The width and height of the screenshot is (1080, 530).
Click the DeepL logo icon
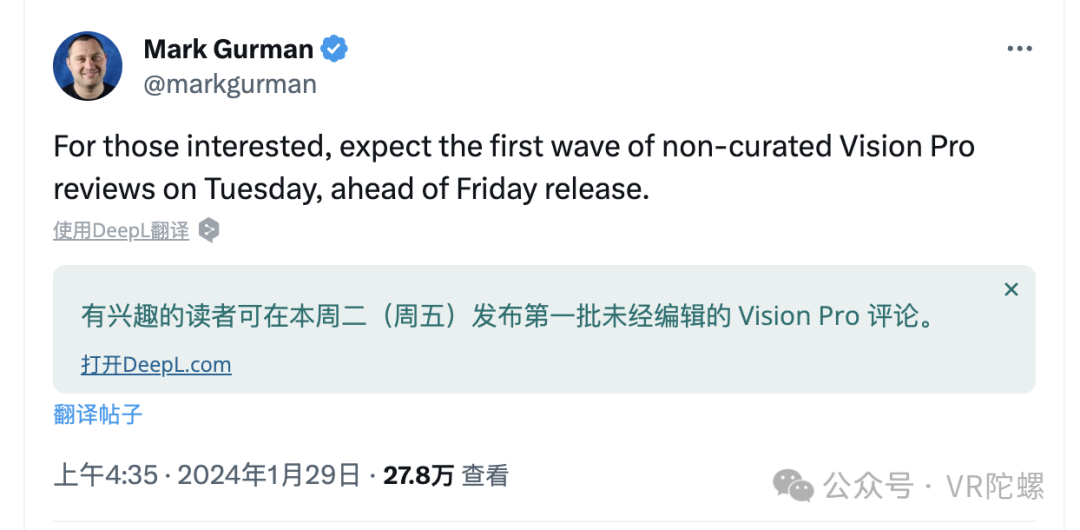click(209, 231)
